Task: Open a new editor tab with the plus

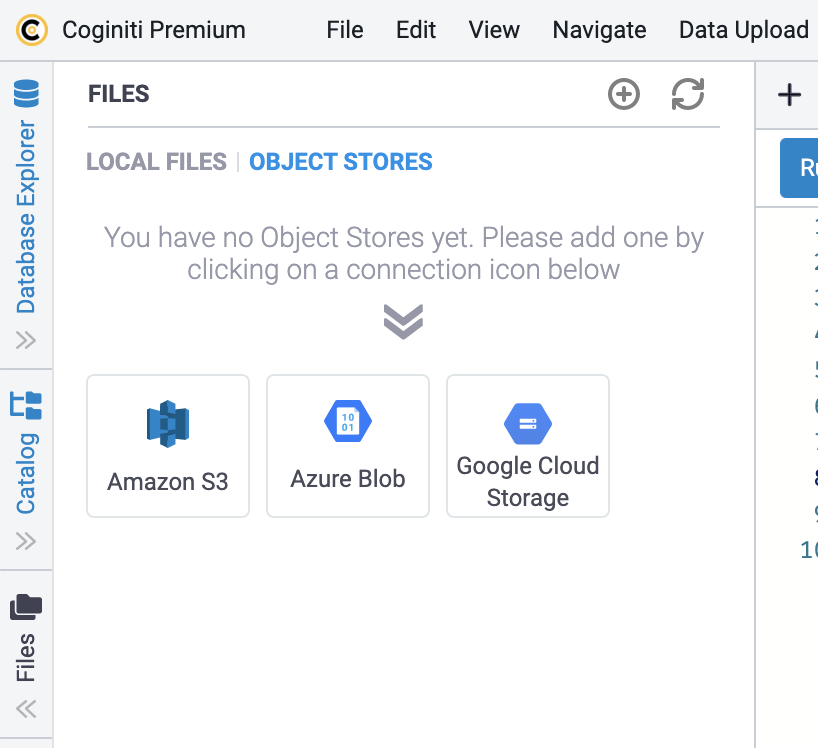Action: (788, 94)
